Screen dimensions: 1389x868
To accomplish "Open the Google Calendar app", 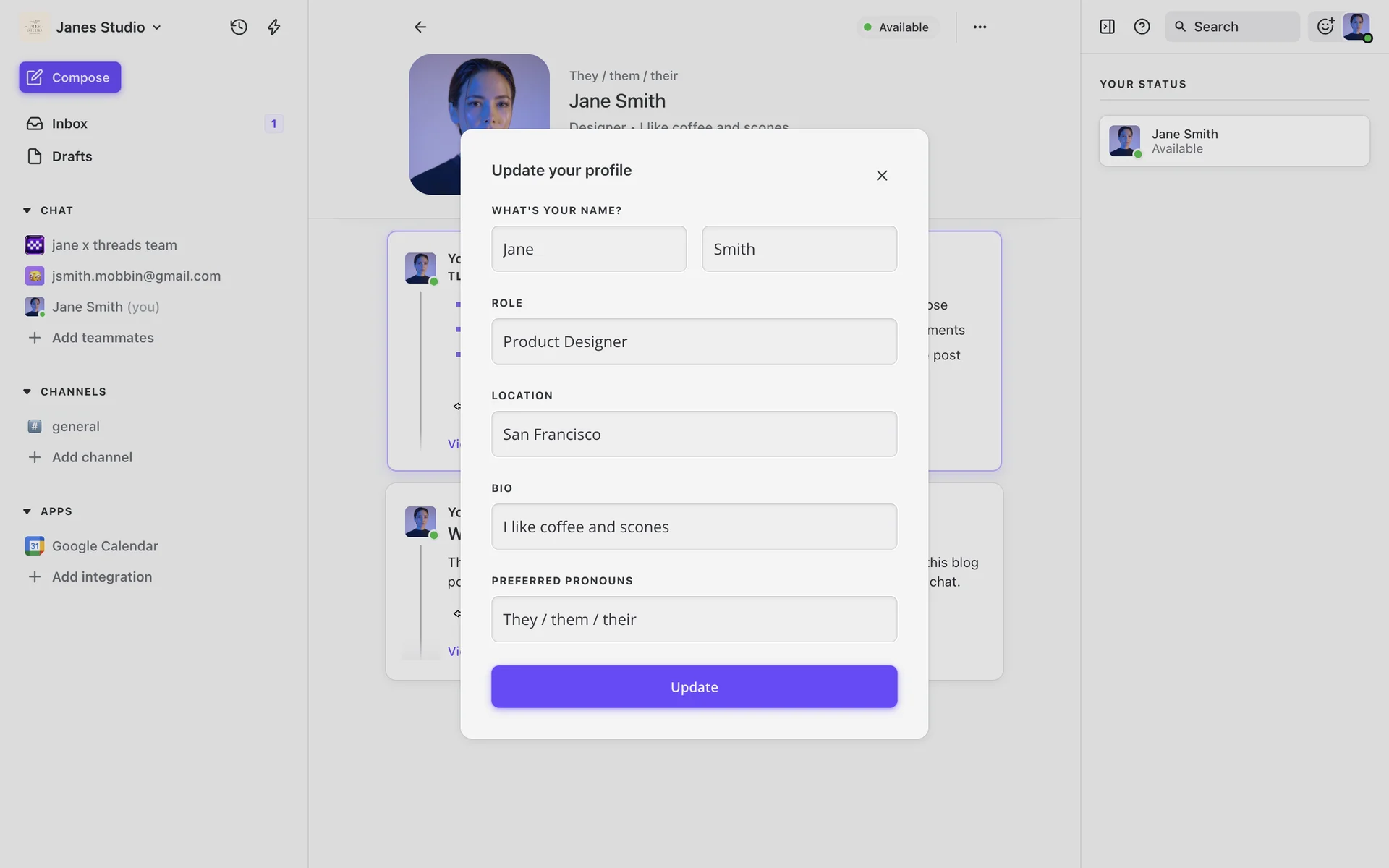I will point(104,546).
